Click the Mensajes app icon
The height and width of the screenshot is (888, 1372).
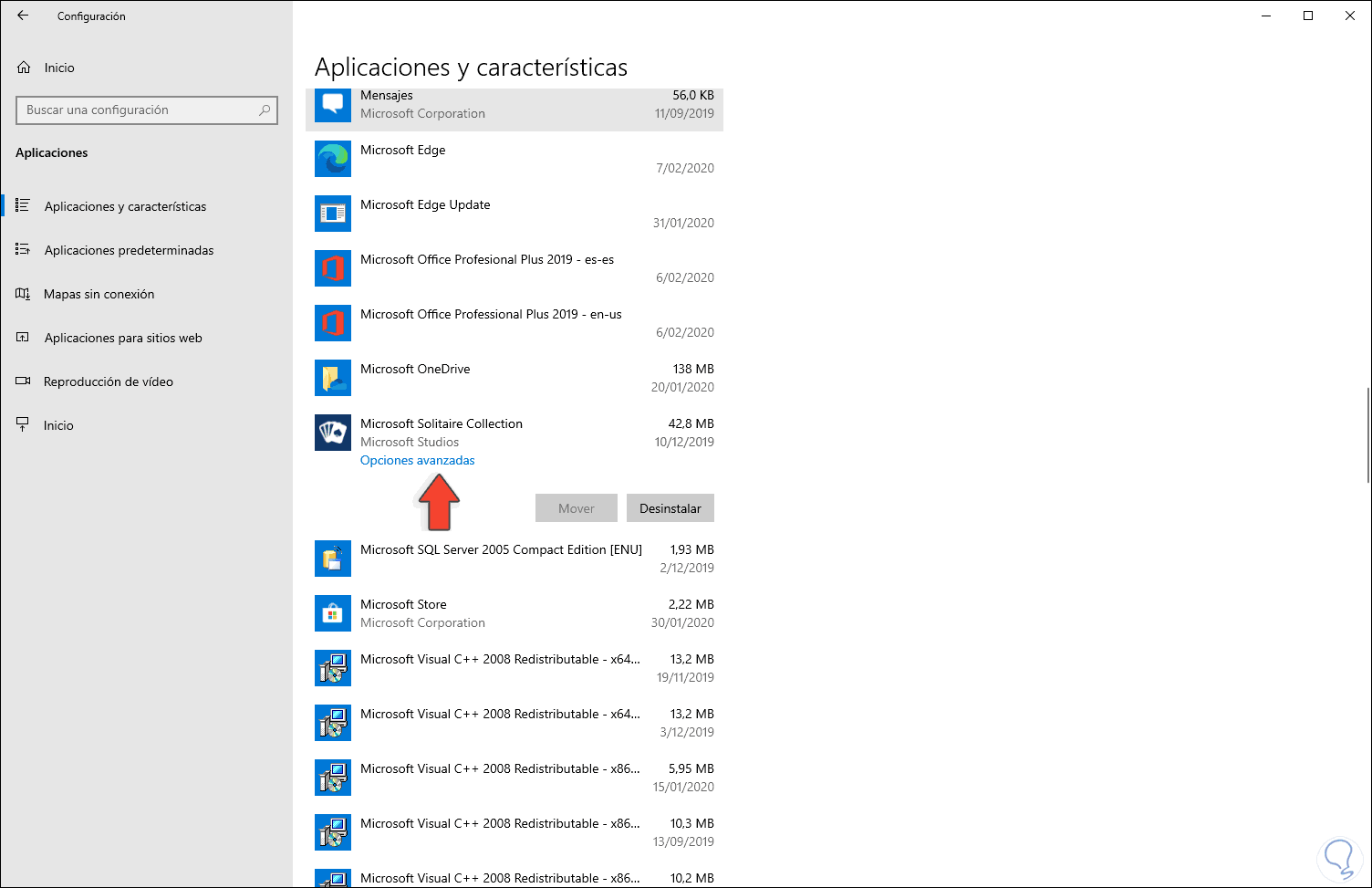pyautogui.click(x=333, y=104)
